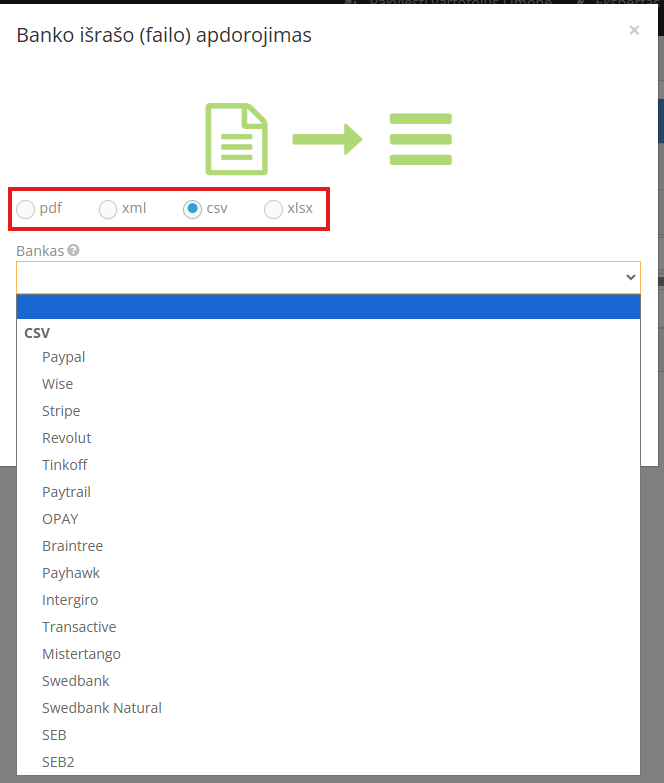Select Payhawk in the dropdown list
This screenshot has height=783, width=664.
coord(328,573)
